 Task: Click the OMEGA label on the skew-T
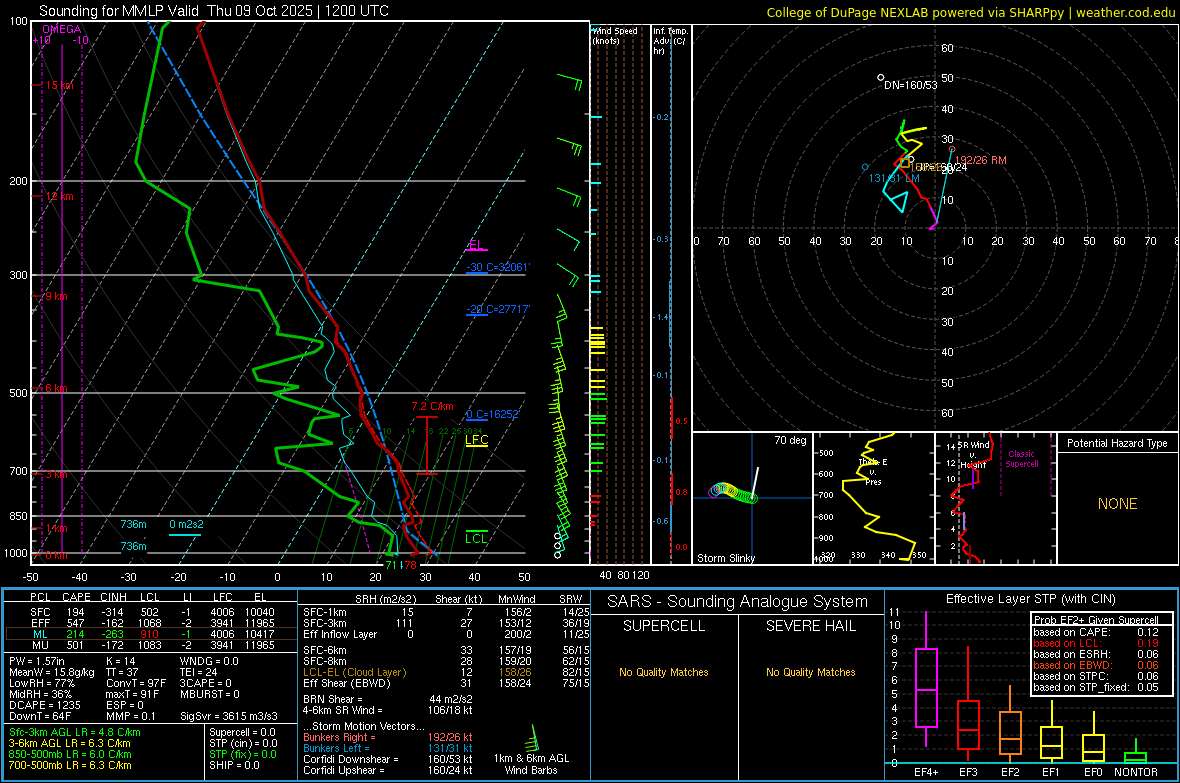(62, 29)
